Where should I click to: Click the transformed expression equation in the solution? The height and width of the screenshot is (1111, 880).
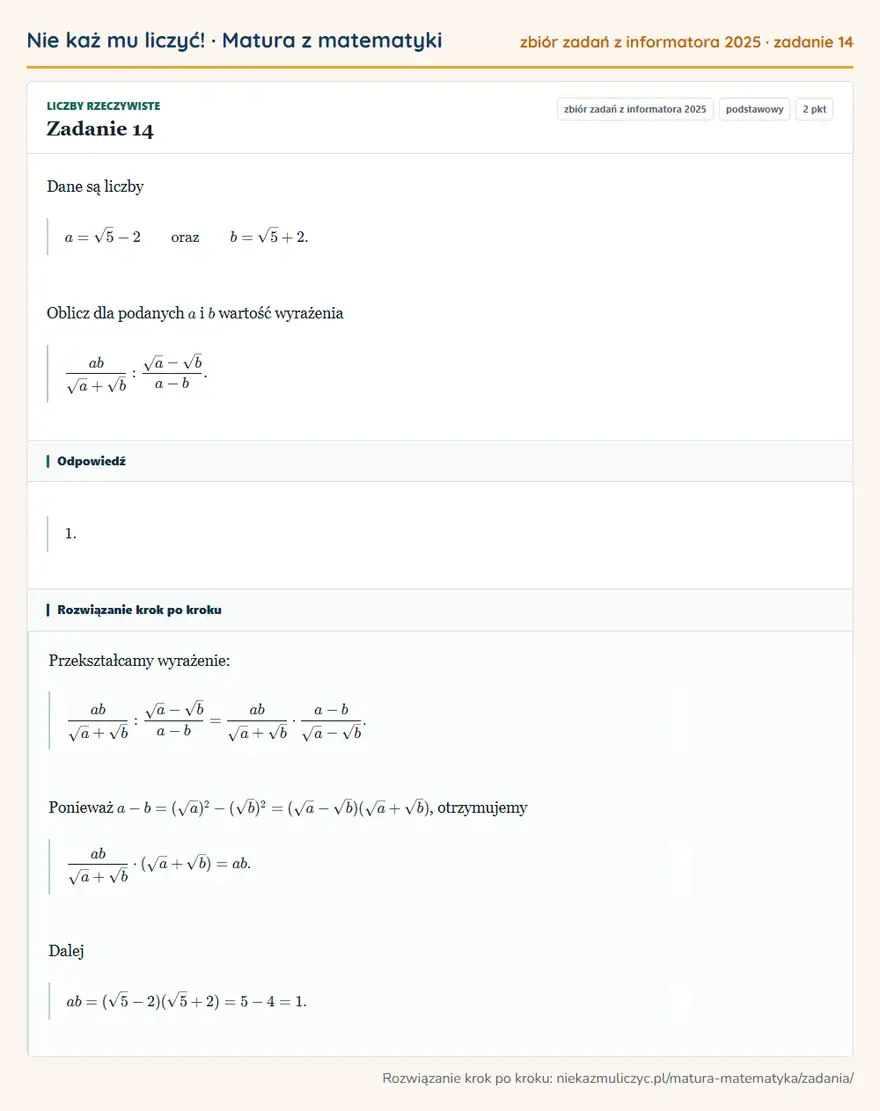pos(217,721)
